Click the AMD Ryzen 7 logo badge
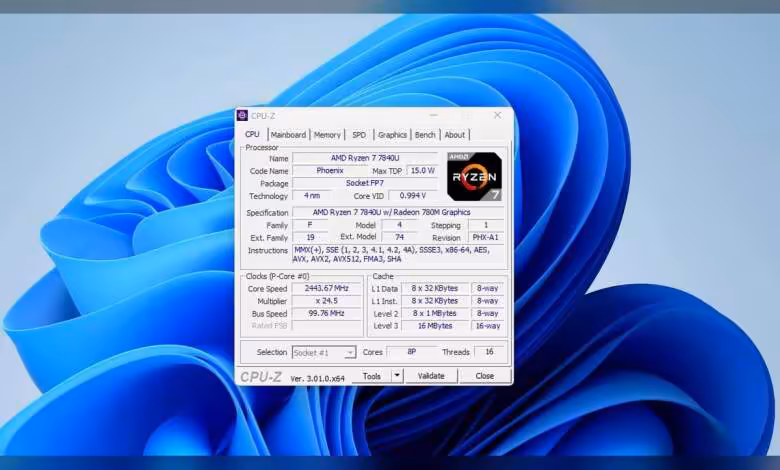 coord(474,177)
